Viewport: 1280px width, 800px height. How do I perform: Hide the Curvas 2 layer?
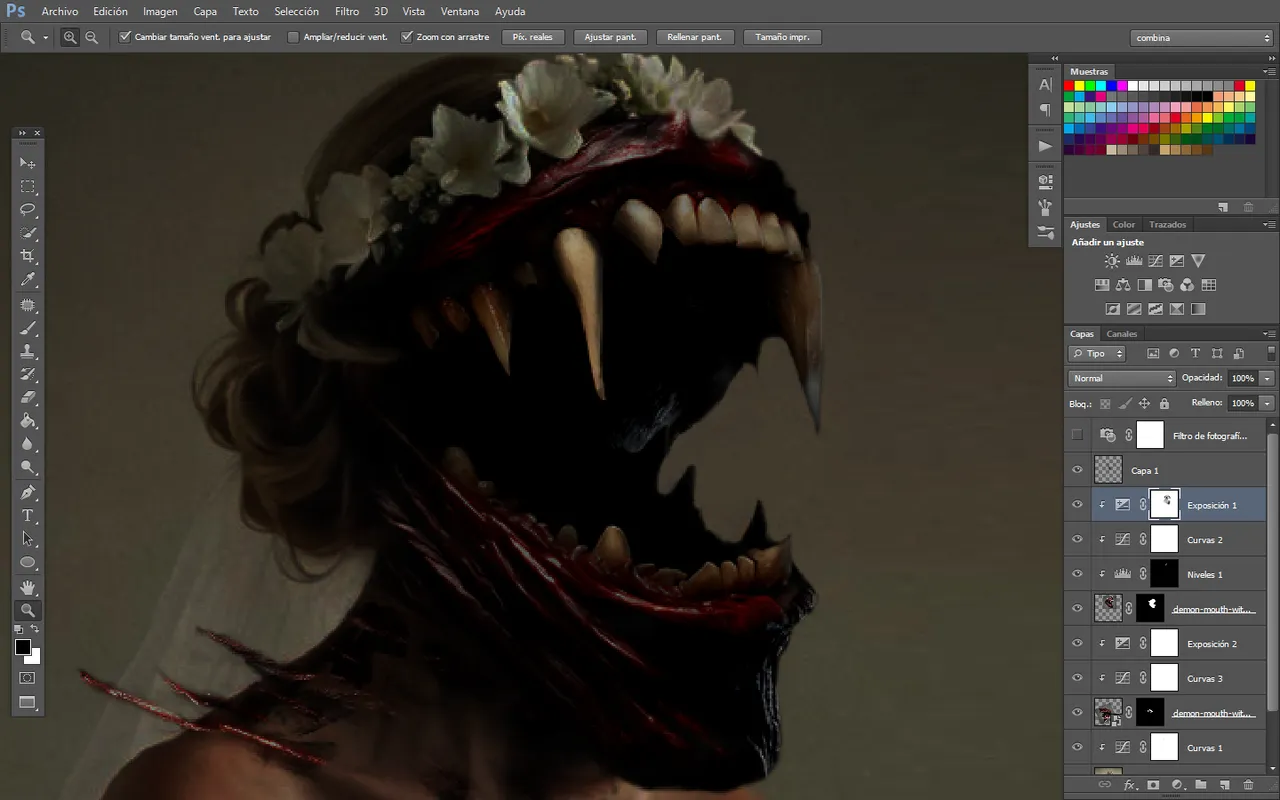[1077, 539]
